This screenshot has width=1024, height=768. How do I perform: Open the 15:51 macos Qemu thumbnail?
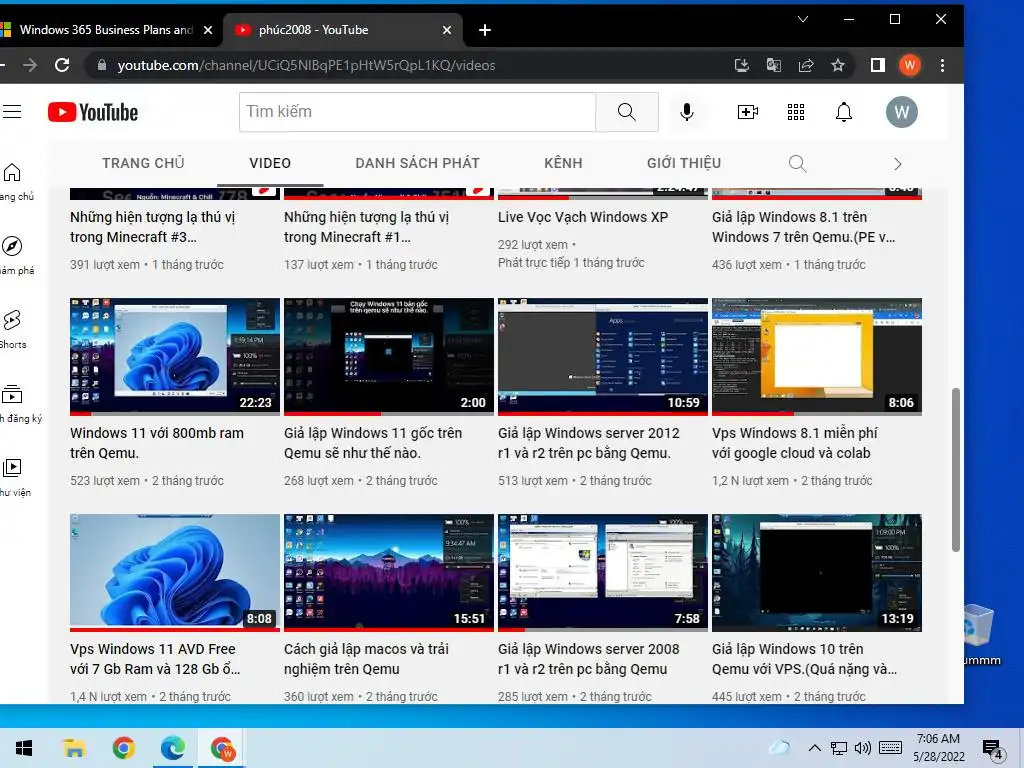[389, 572]
